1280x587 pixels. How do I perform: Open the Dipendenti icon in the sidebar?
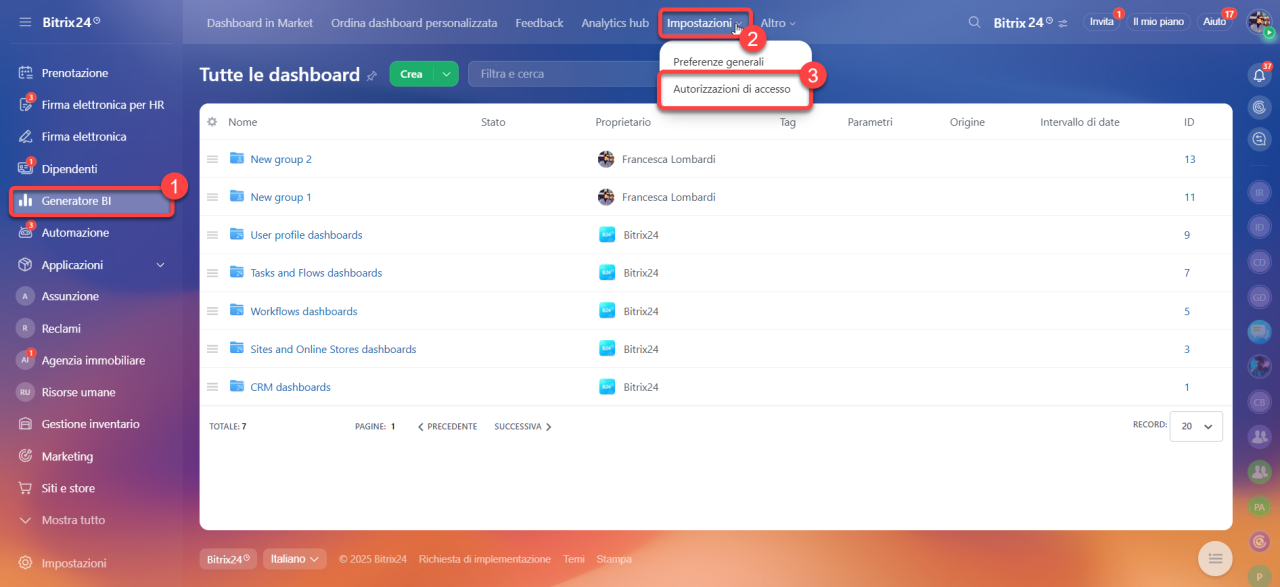tap(25, 169)
